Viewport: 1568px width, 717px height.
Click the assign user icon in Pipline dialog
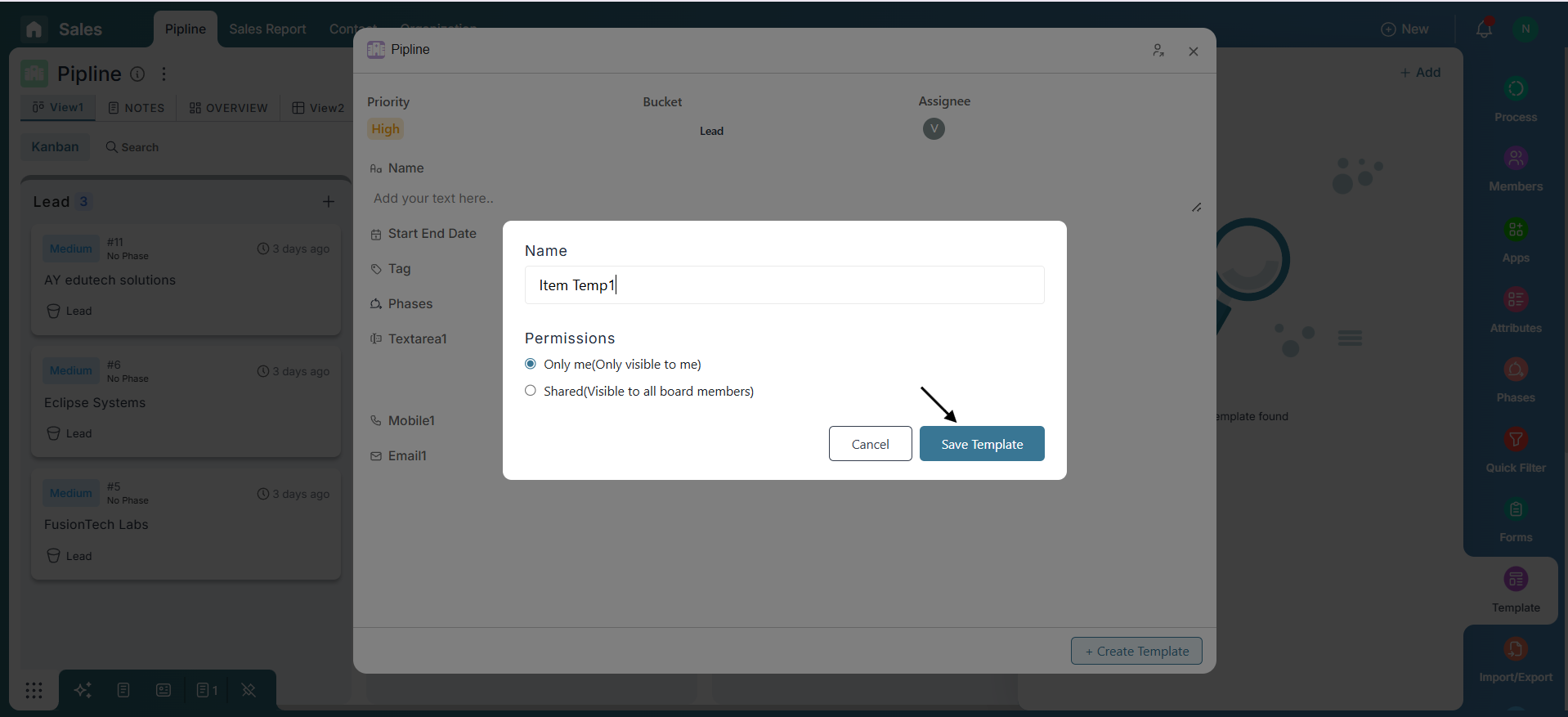[x=1158, y=51]
